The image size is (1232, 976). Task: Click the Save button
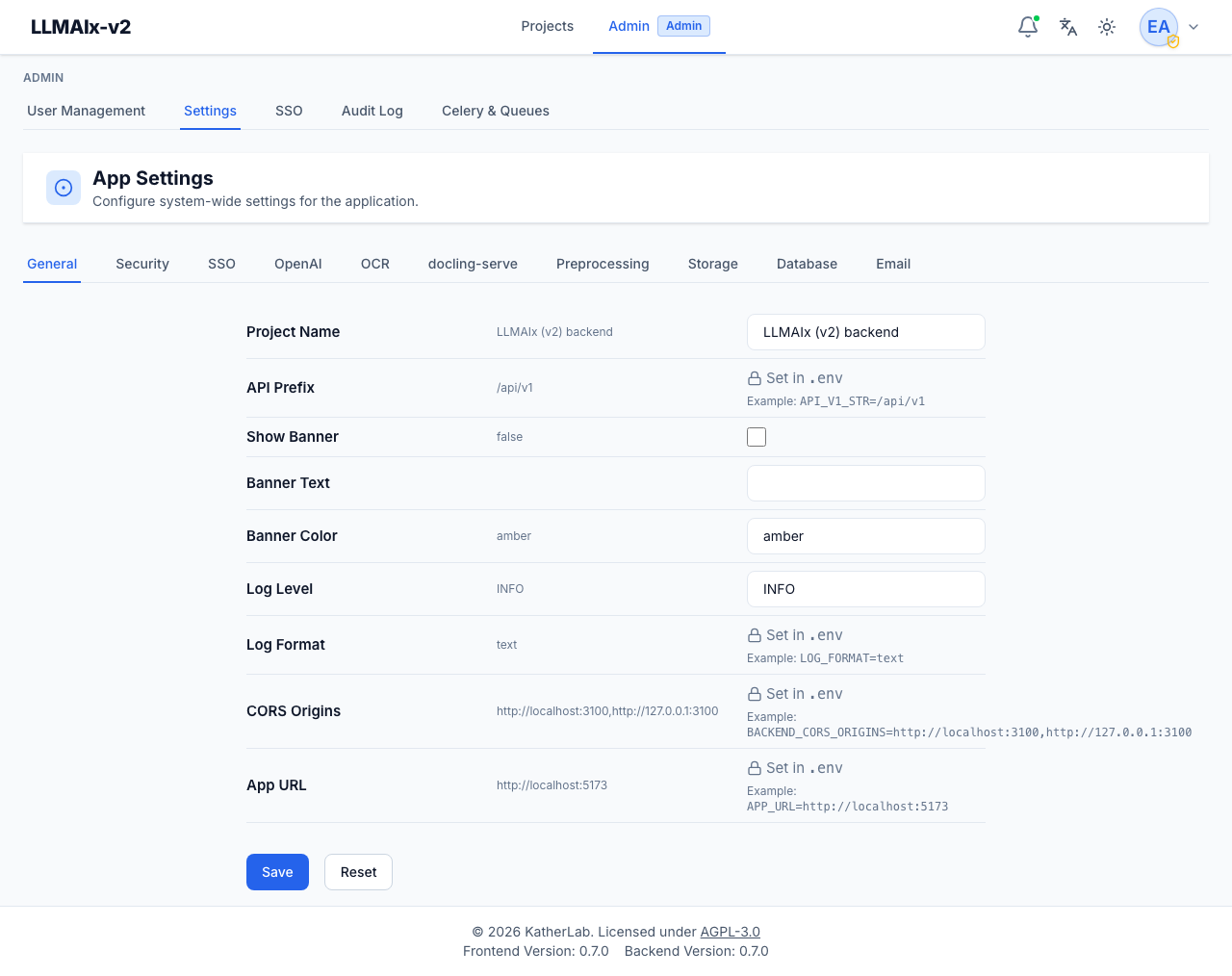tap(277, 872)
